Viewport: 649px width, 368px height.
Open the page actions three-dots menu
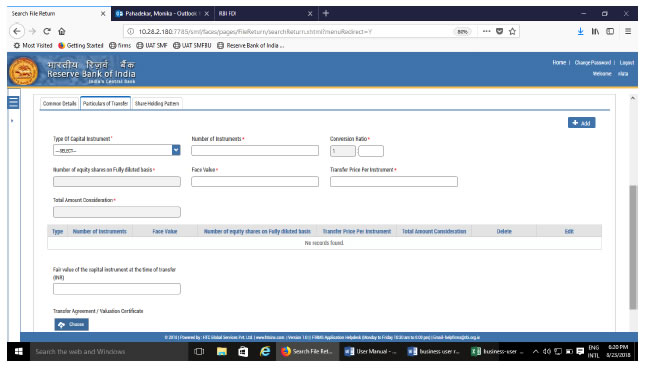486,31
